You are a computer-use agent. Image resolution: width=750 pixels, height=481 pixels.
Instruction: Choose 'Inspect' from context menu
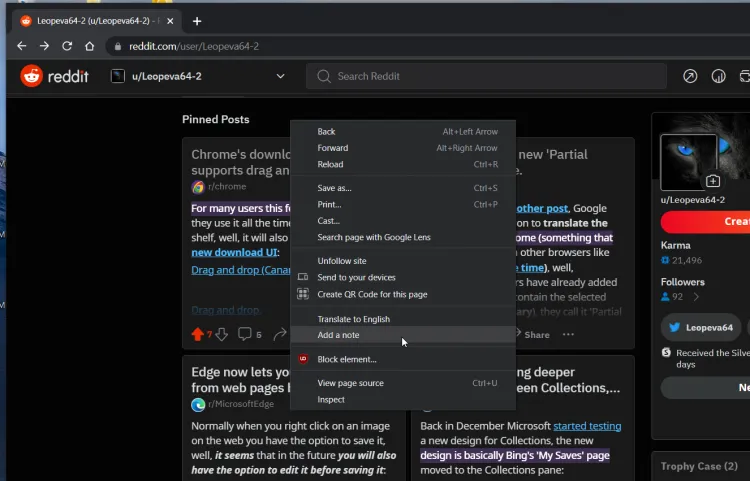pyautogui.click(x=331, y=399)
